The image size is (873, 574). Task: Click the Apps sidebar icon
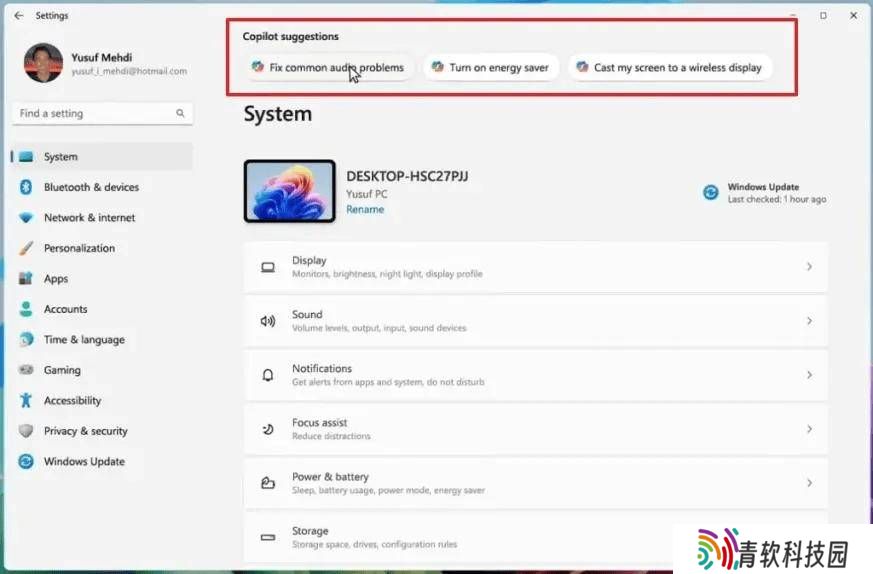click(x=26, y=278)
